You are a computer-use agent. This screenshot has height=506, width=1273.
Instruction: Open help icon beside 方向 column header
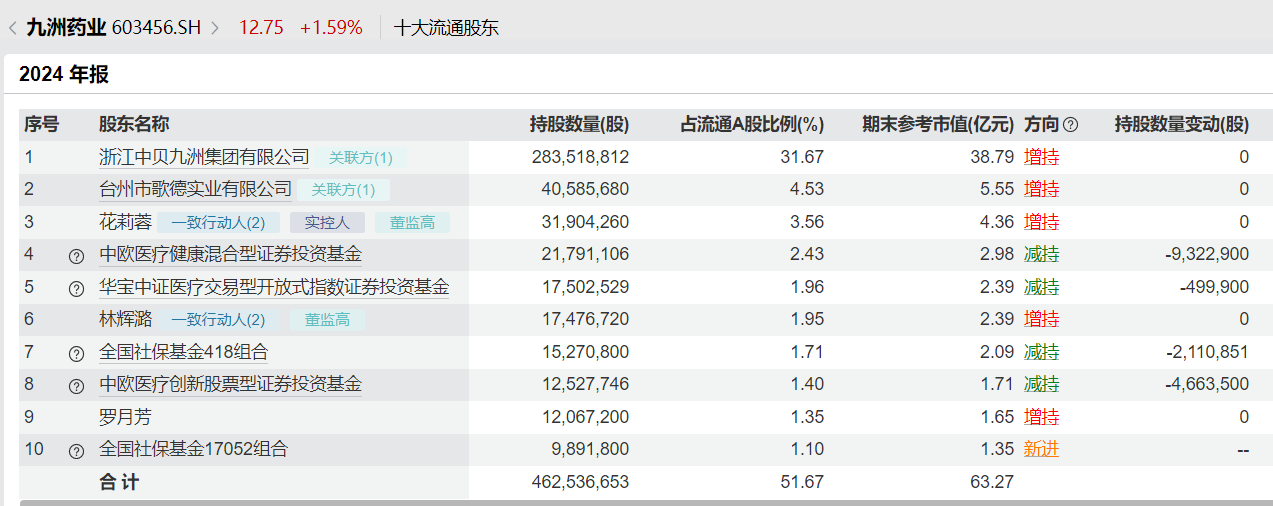1071,125
